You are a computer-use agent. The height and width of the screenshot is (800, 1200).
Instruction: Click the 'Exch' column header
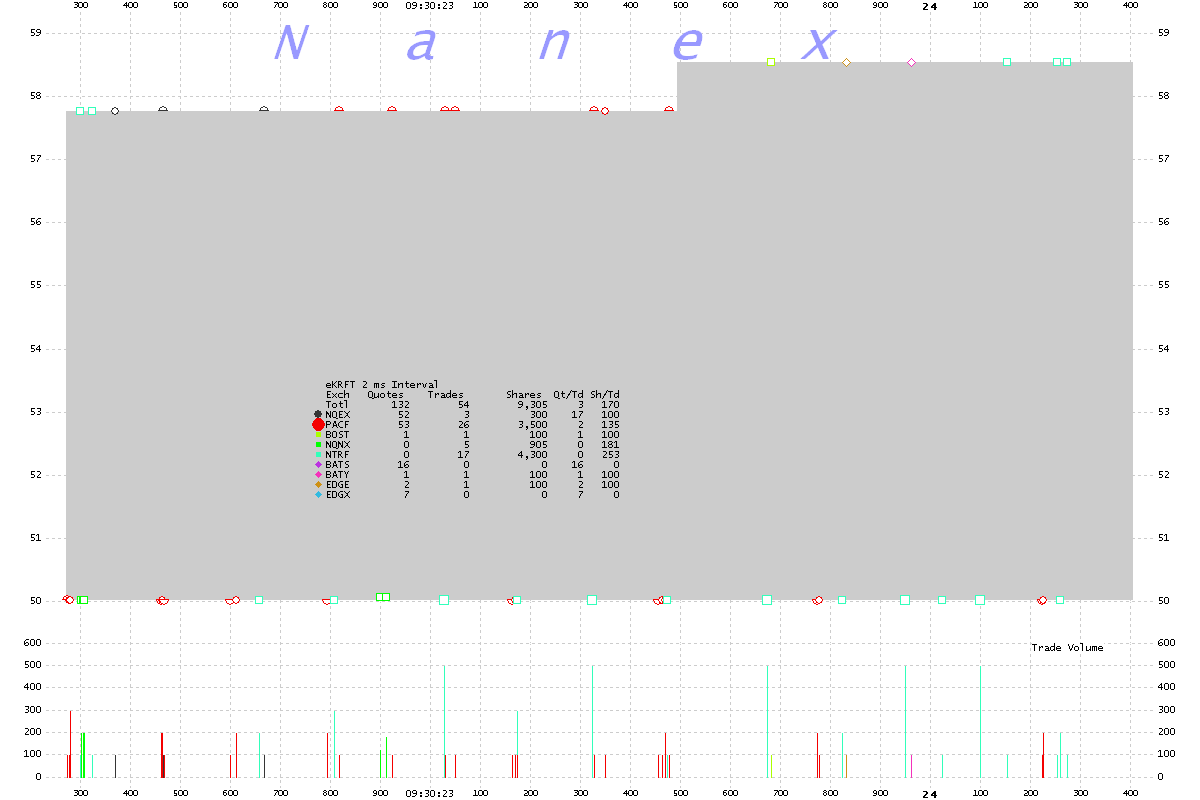click(338, 394)
